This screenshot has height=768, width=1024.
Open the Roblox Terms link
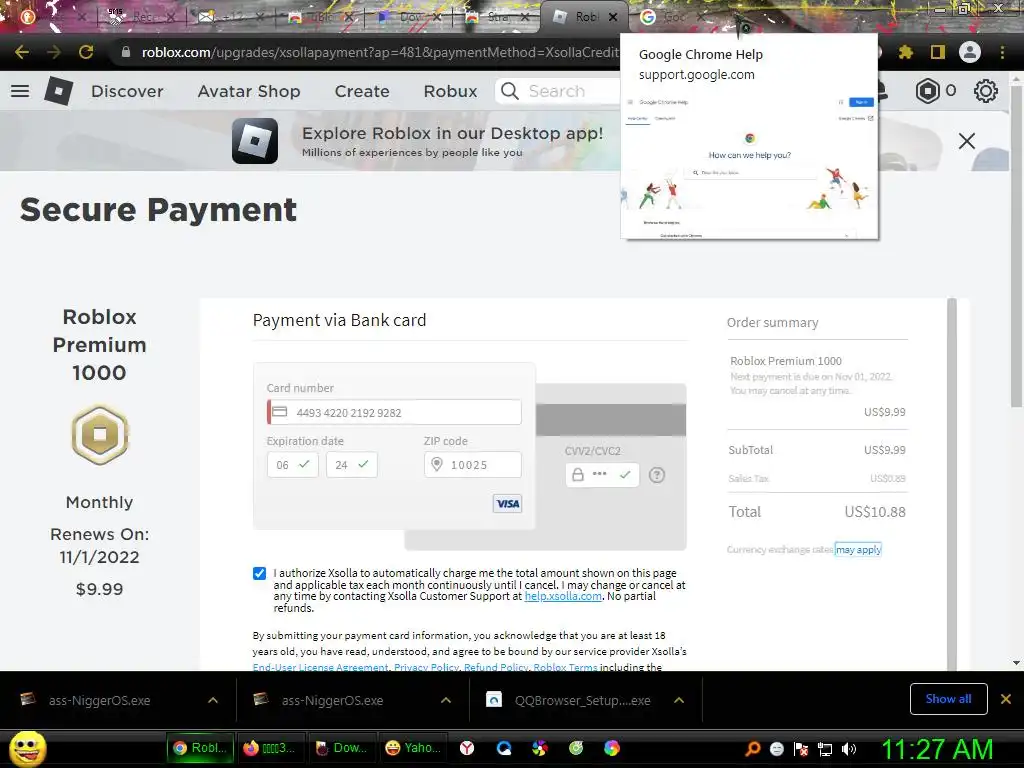565,667
